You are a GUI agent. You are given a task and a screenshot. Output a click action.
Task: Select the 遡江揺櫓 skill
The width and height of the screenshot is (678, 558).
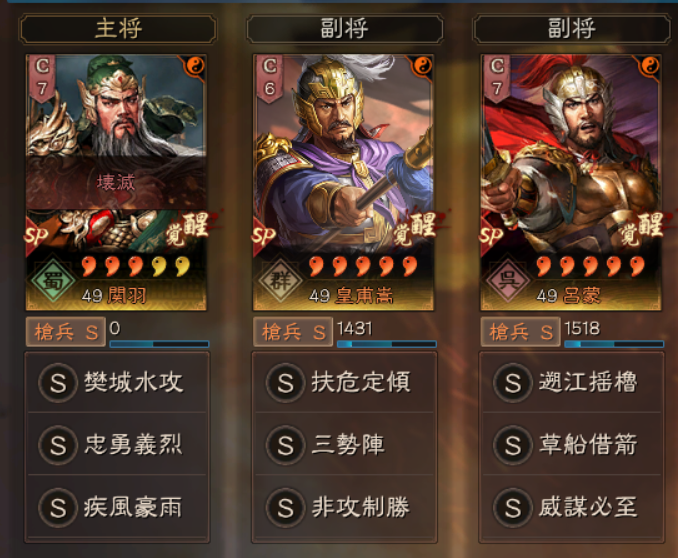coord(572,383)
